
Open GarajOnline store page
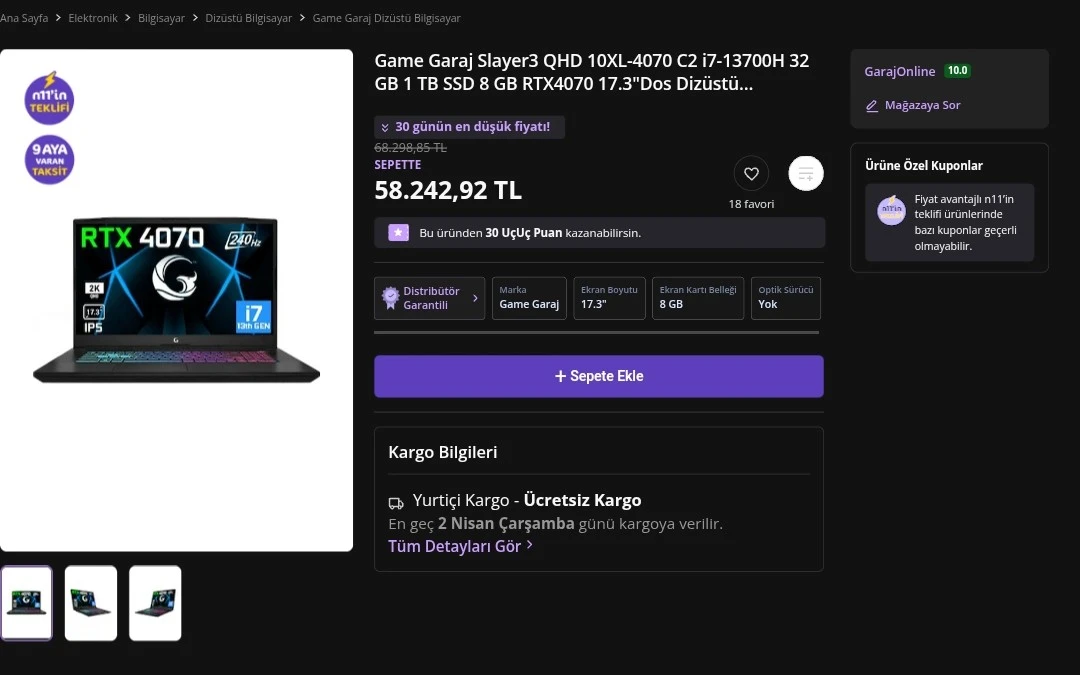click(900, 71)
